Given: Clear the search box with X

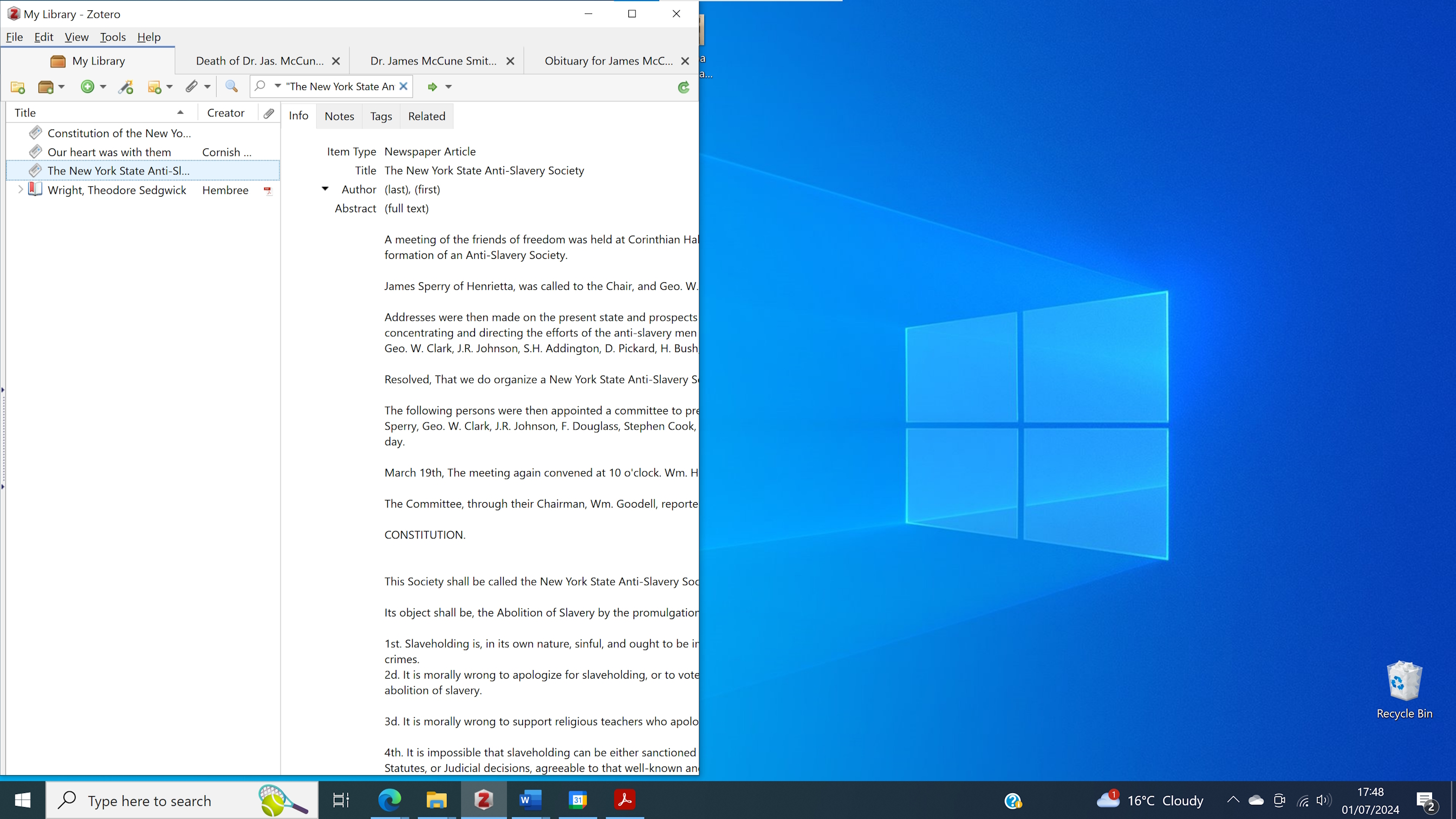Looking at the screenshot, I should (x=404, y=87).
